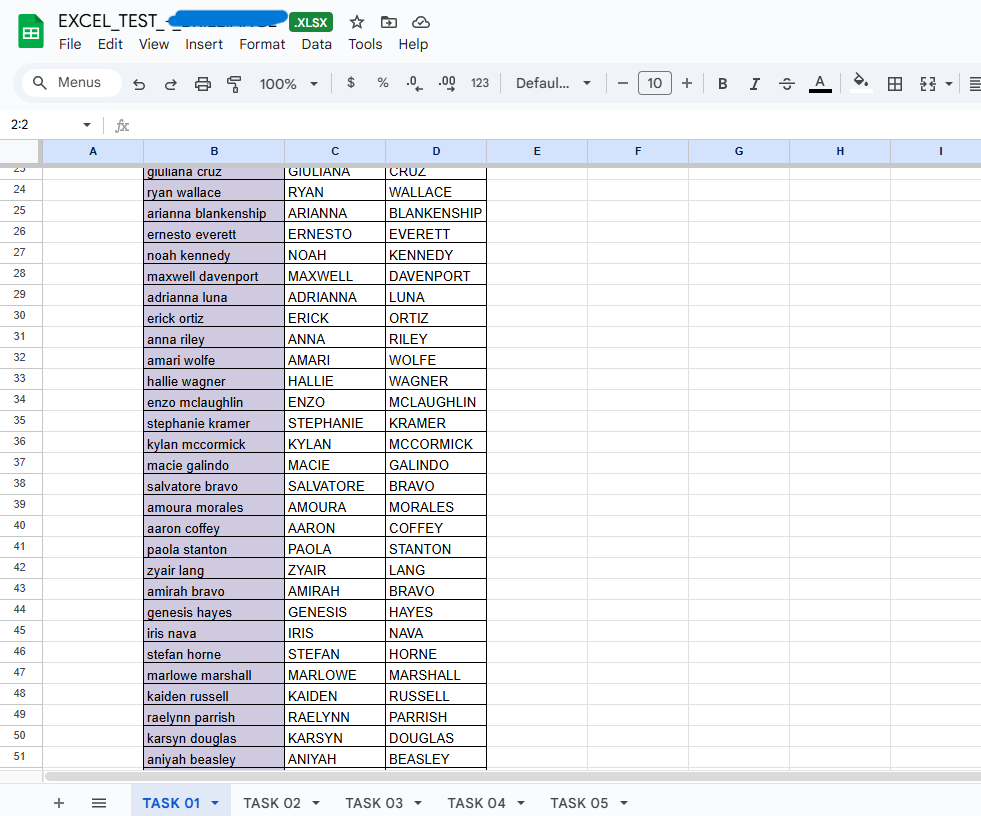
Task: Select cell with 'zyair lang'
Action: 214,570
